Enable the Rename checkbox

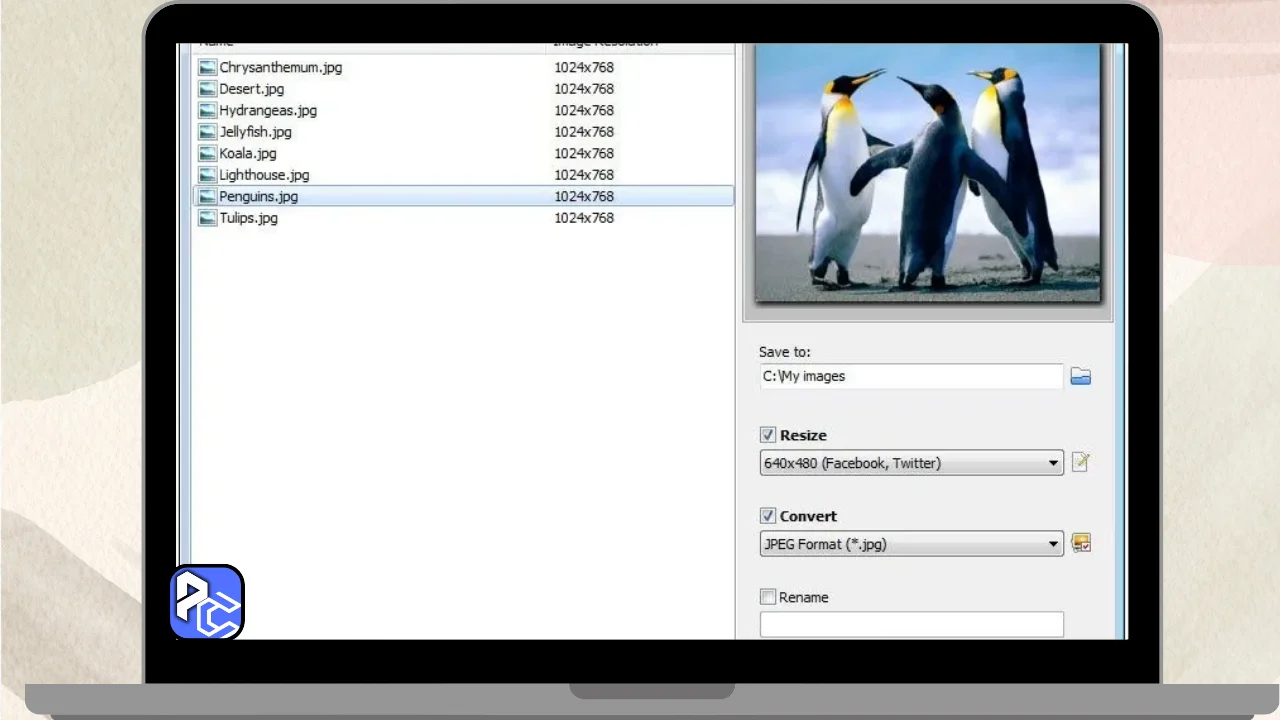[x=768, y=597]
